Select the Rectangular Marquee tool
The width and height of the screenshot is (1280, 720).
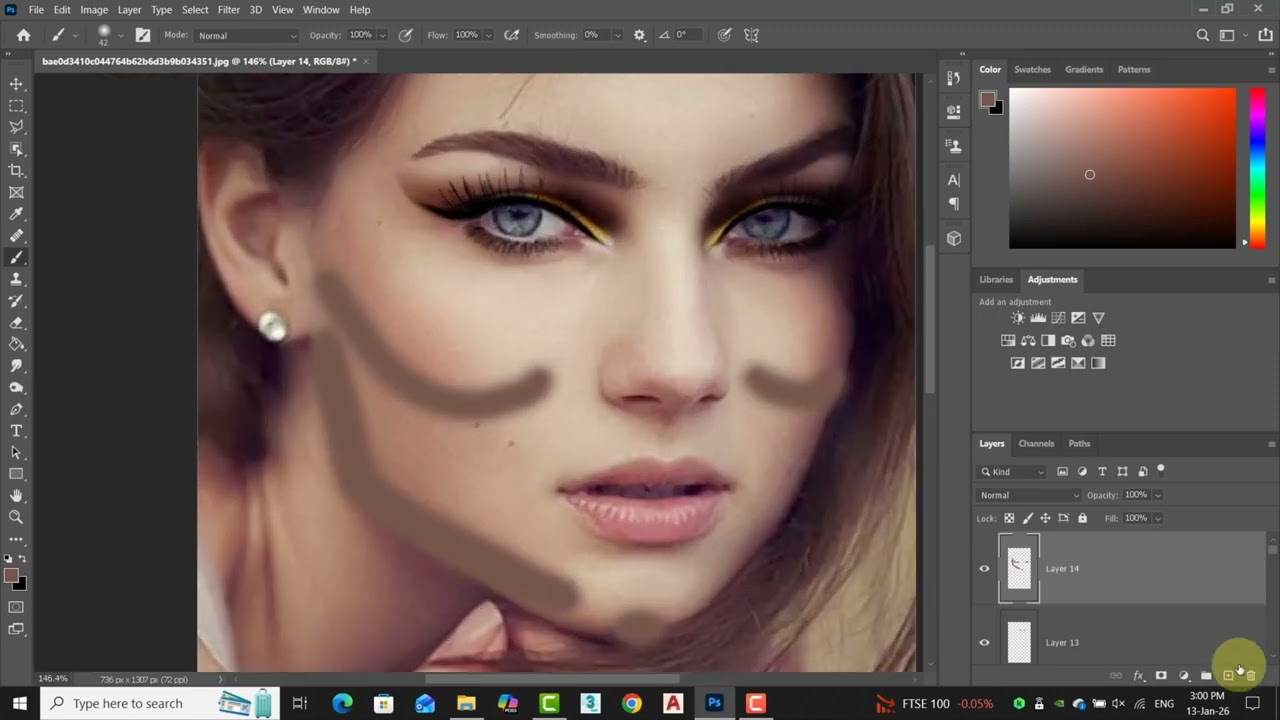(16, 106)
